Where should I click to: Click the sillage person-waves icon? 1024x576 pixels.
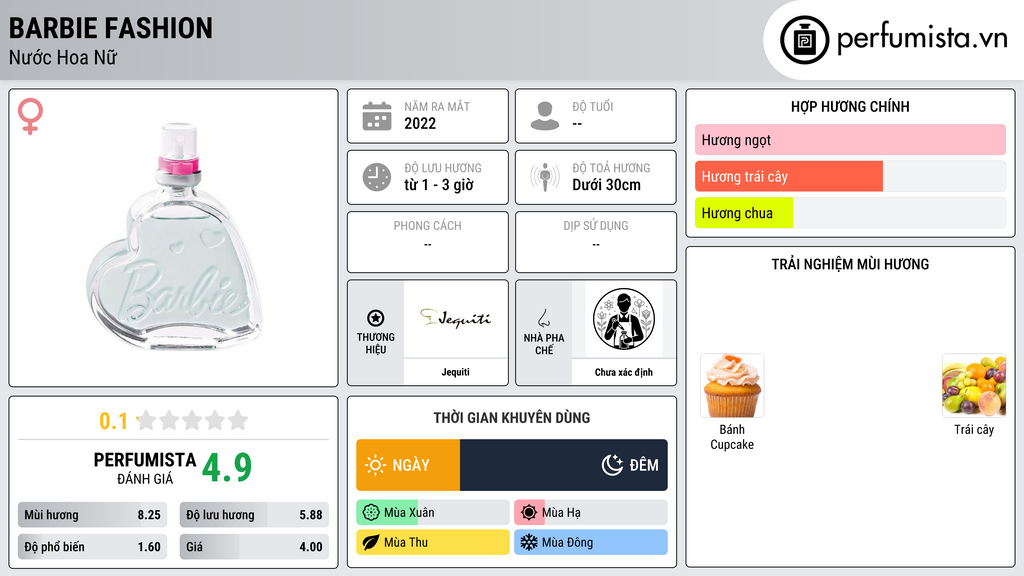click(x=545, y=177)
